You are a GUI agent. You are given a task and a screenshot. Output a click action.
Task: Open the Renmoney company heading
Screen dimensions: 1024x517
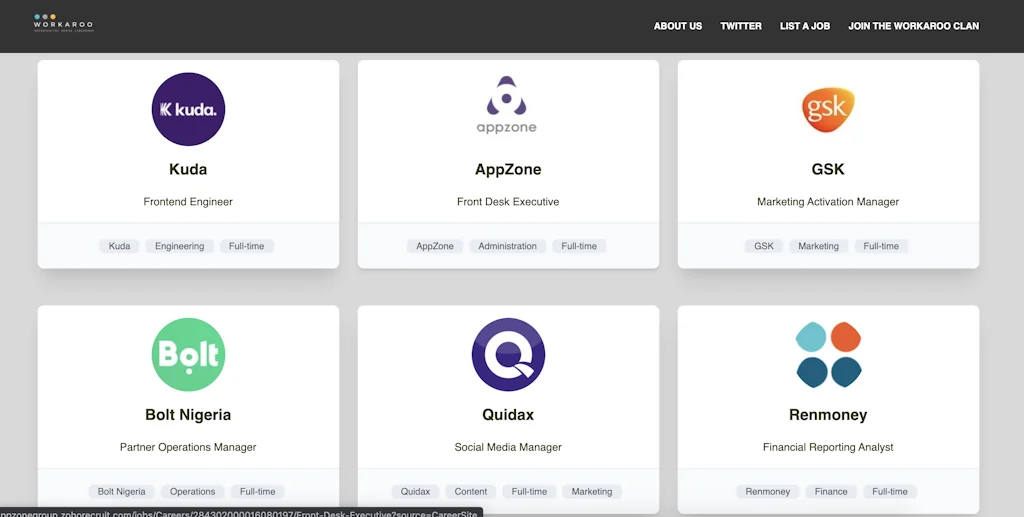pos(828,415)
